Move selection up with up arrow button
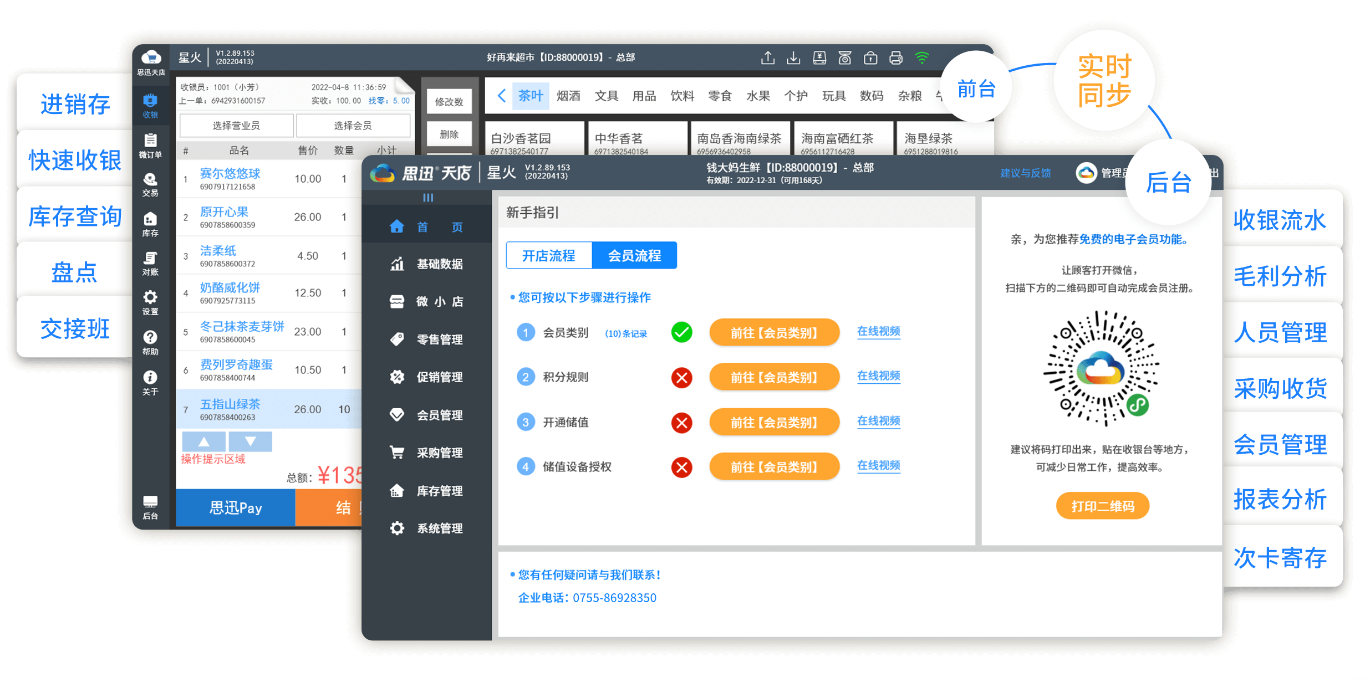The width and height of the screenshot is (1367, 681). [x=203, y=442]
